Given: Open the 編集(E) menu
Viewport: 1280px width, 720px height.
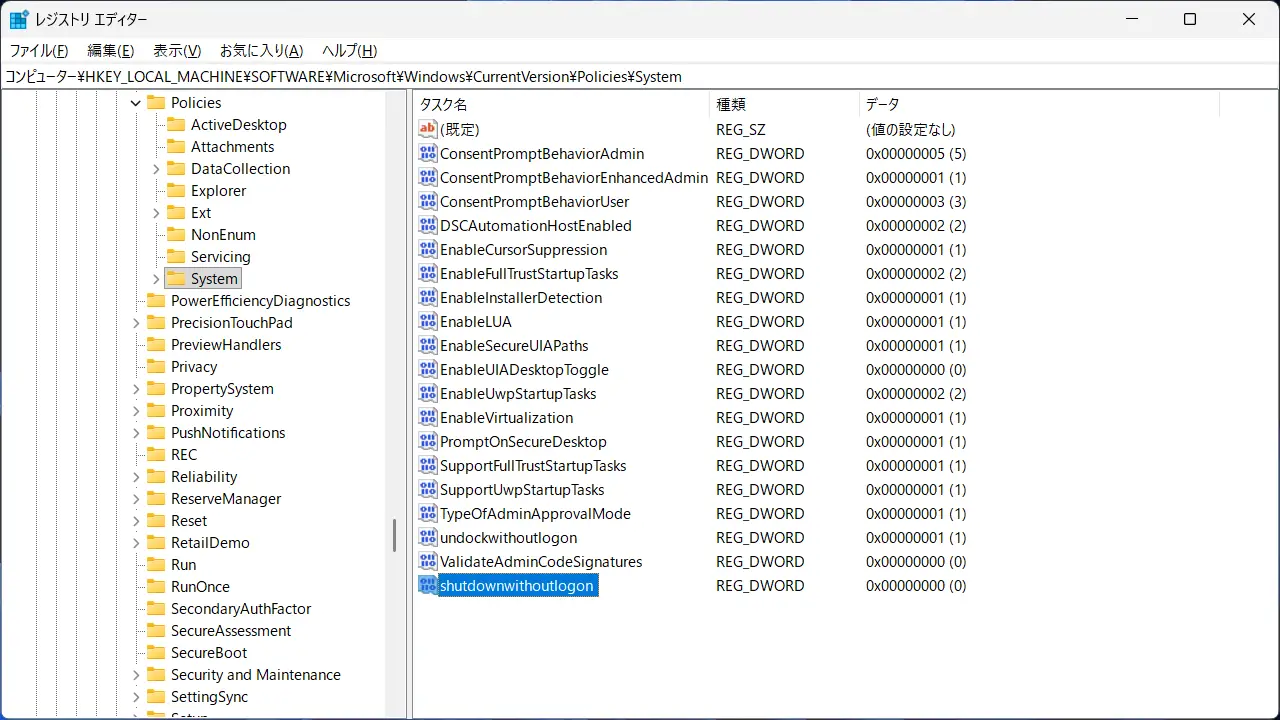Looking at the screenshot, I should click(111, 50).
